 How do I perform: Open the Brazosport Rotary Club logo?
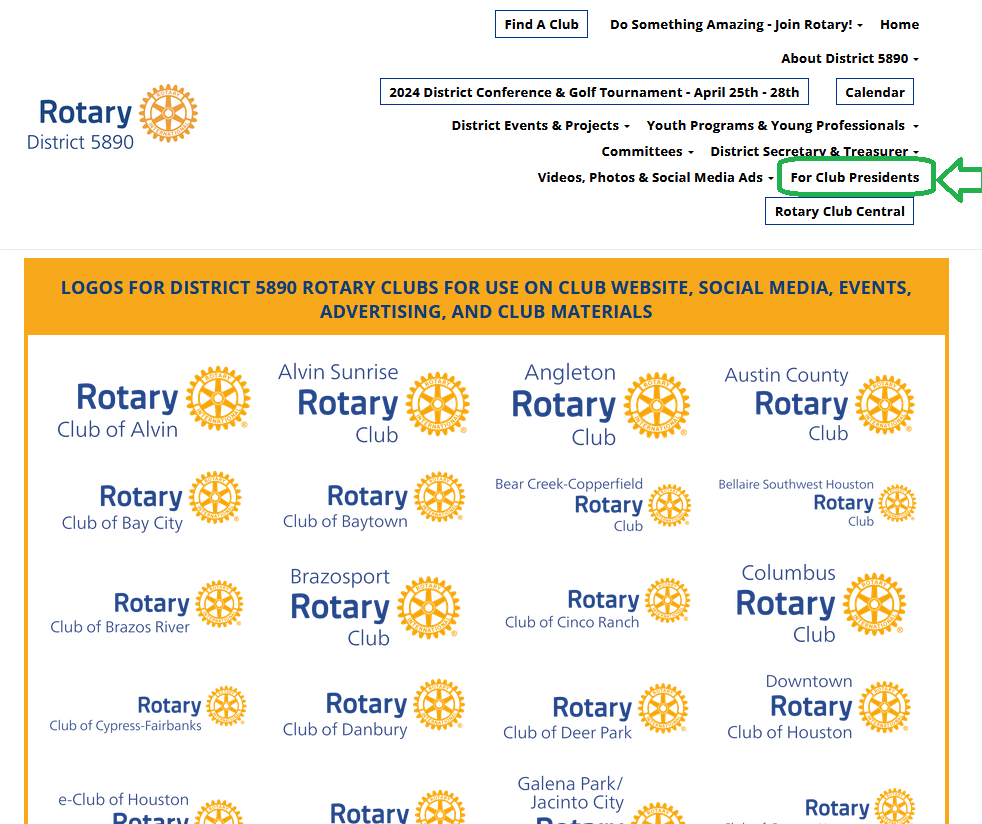point(374,607)
